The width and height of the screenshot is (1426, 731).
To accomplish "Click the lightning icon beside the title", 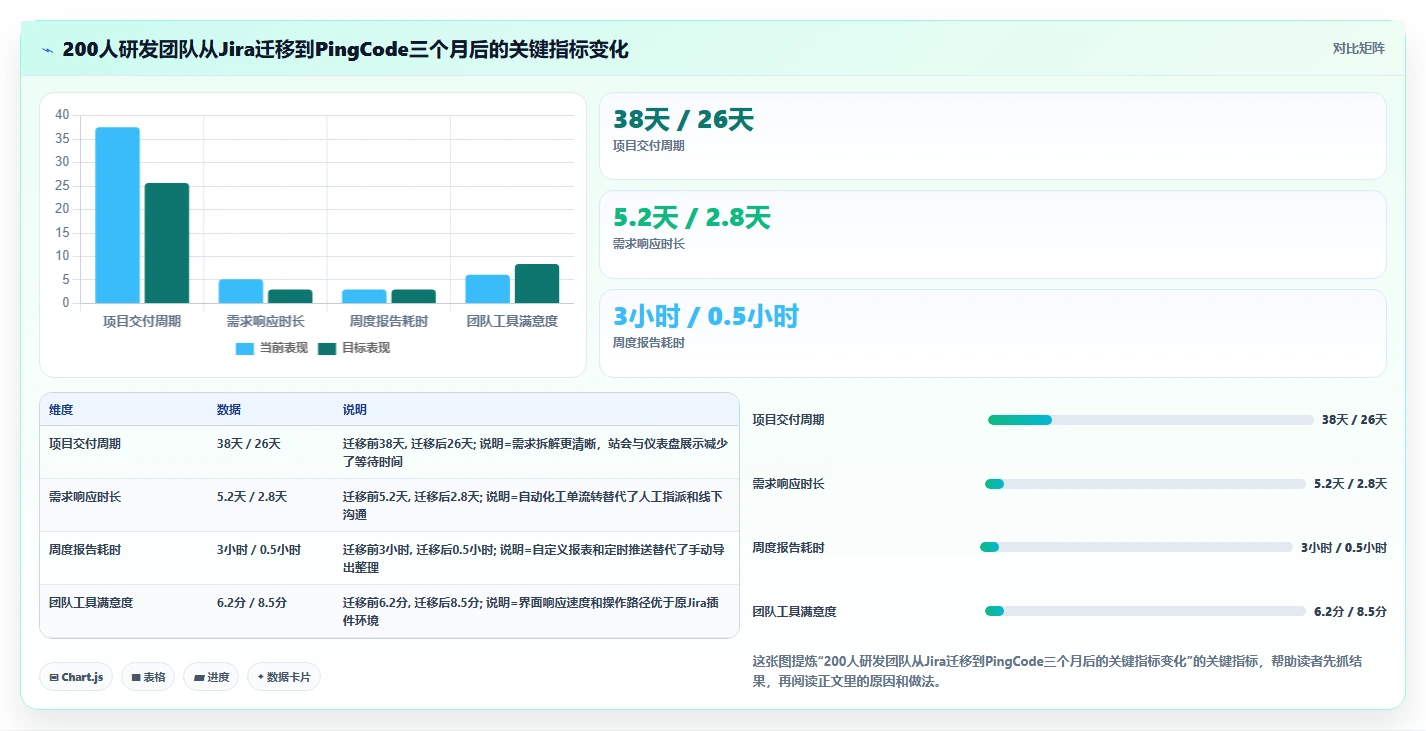I will coord(48,50).
